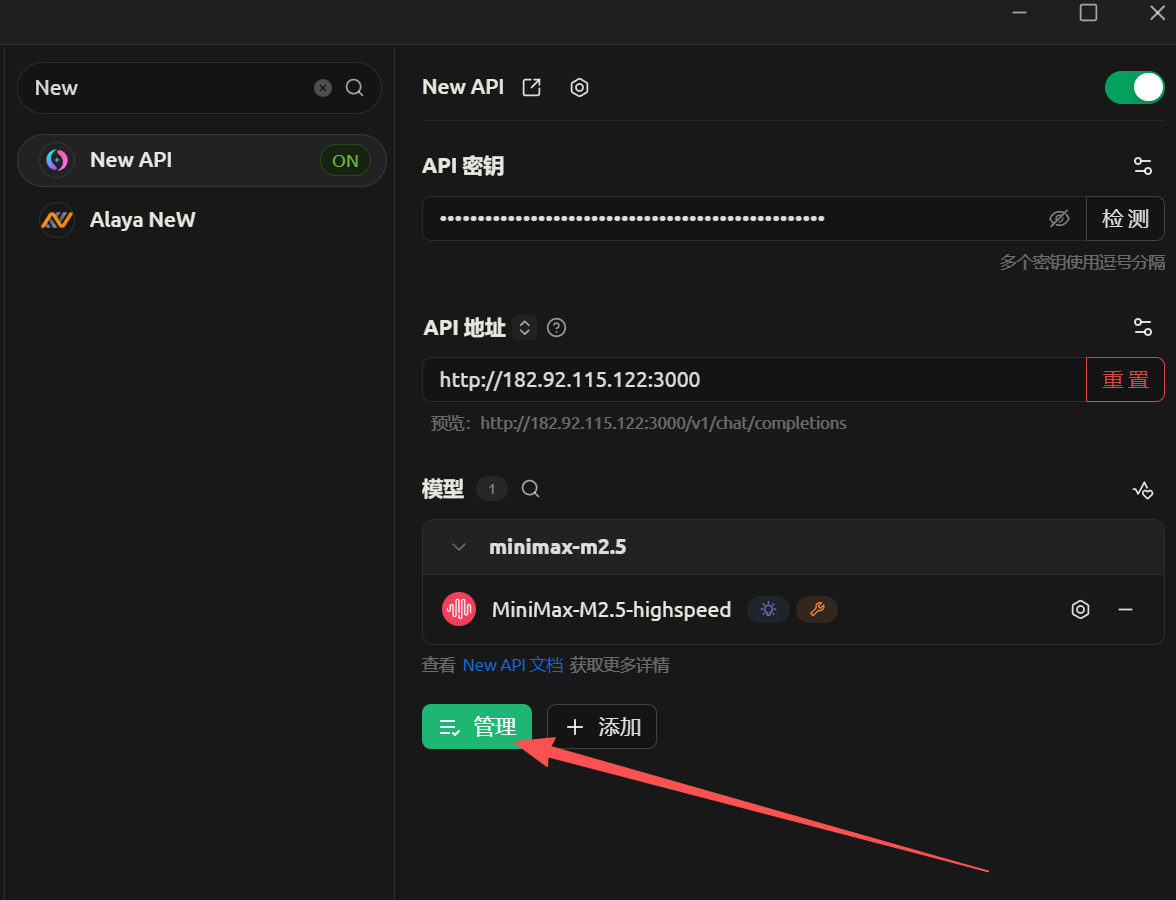Search models using the magnifier beside 模型
The image size is (1176, 900).
point(530,489)
